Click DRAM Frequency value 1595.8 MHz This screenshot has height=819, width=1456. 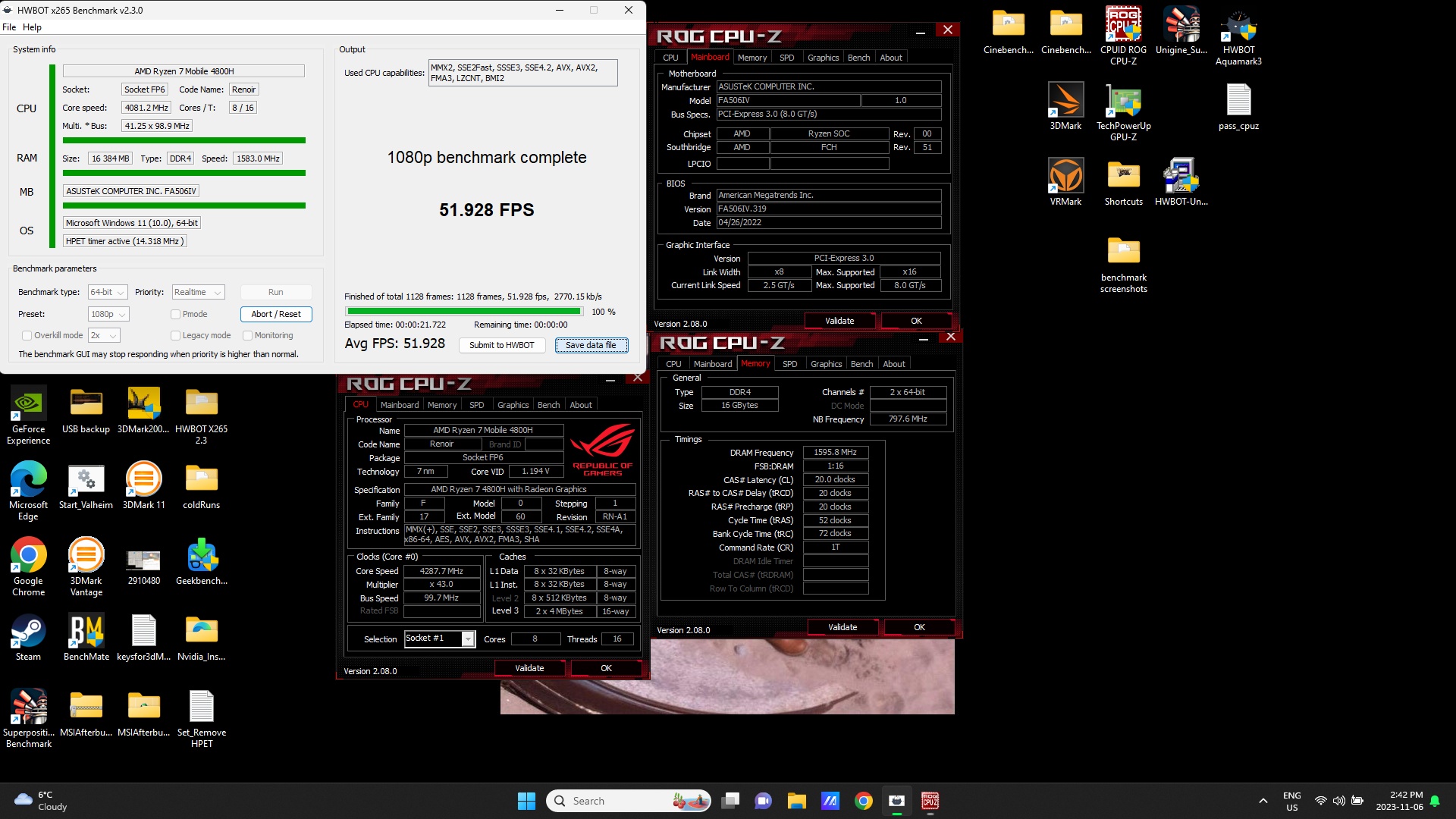[835, 452]
